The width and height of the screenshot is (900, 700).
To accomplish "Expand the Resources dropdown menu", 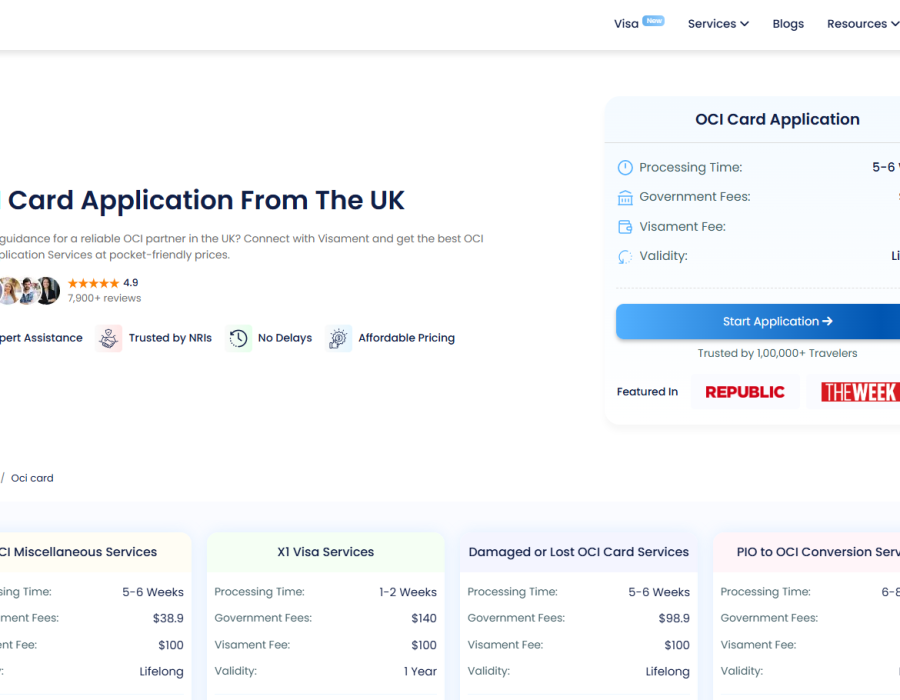I will pos(862,24).
